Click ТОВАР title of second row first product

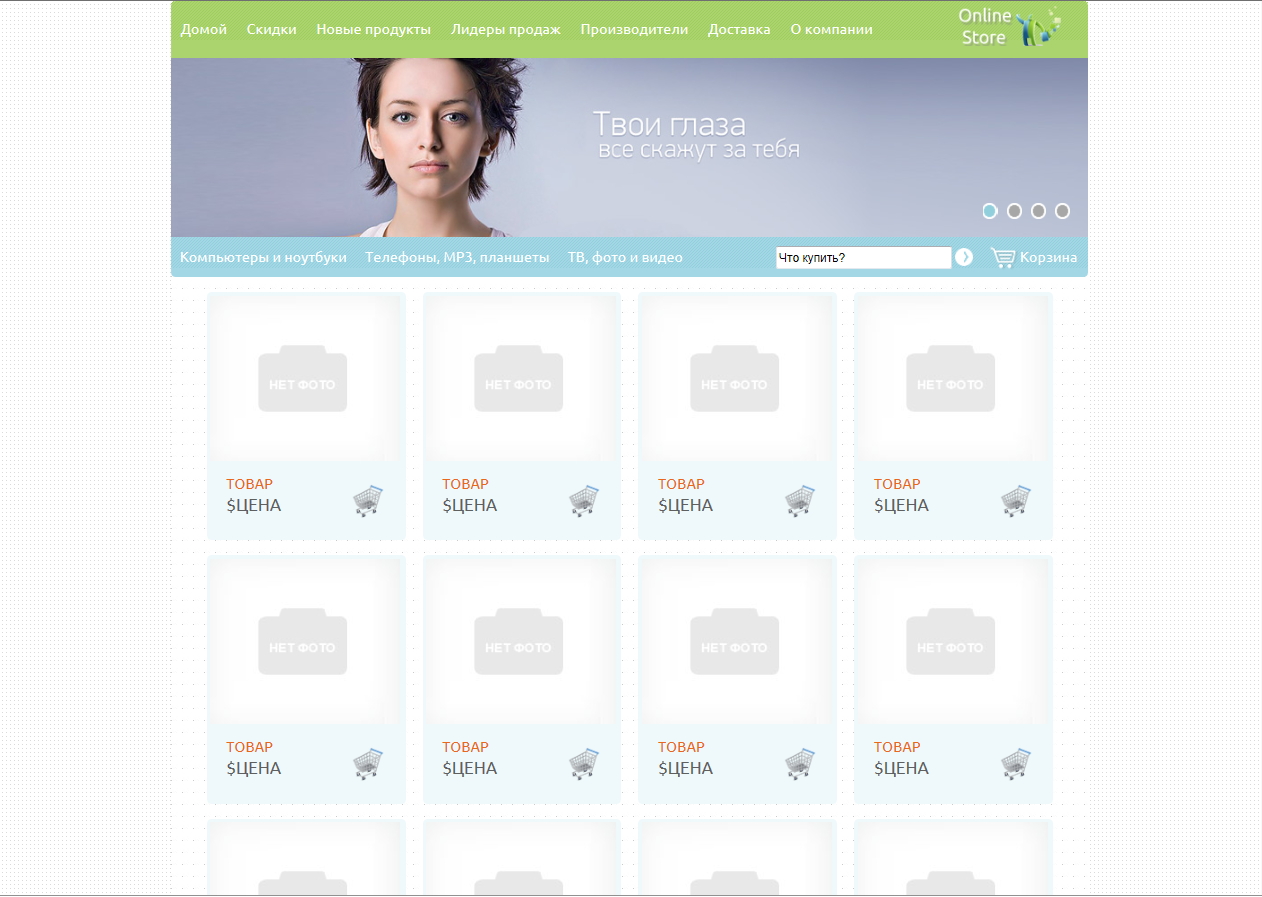point(249,747)
